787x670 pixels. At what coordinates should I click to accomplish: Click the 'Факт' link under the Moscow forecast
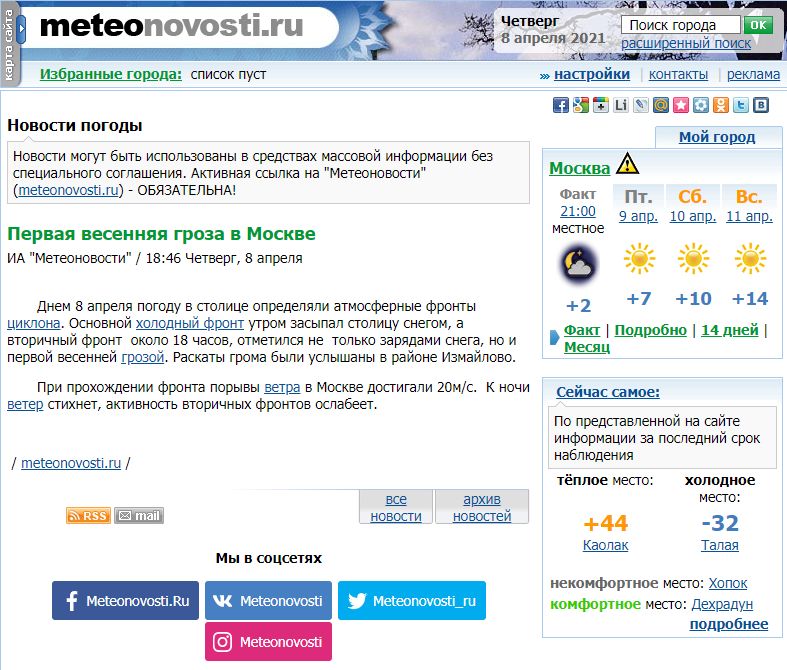(582, 330)
